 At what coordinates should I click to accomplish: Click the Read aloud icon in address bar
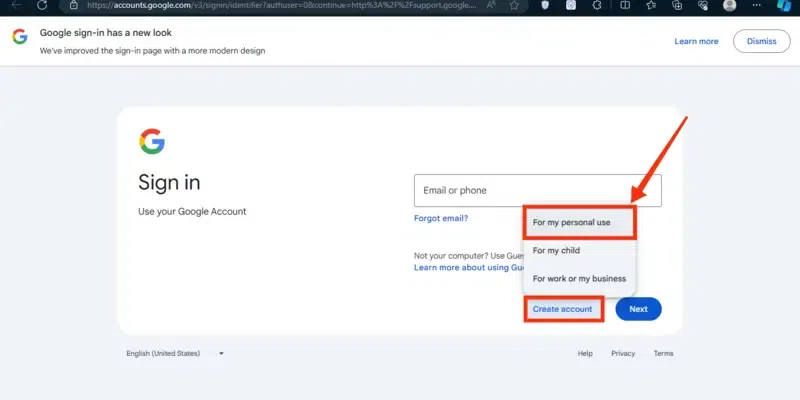(x=491, y=5)
